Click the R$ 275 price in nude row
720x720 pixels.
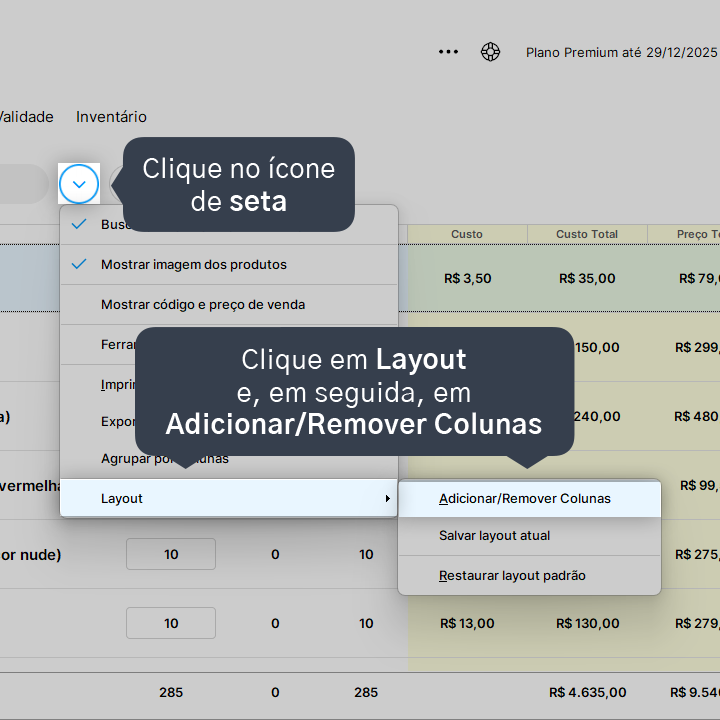point(697,554)
